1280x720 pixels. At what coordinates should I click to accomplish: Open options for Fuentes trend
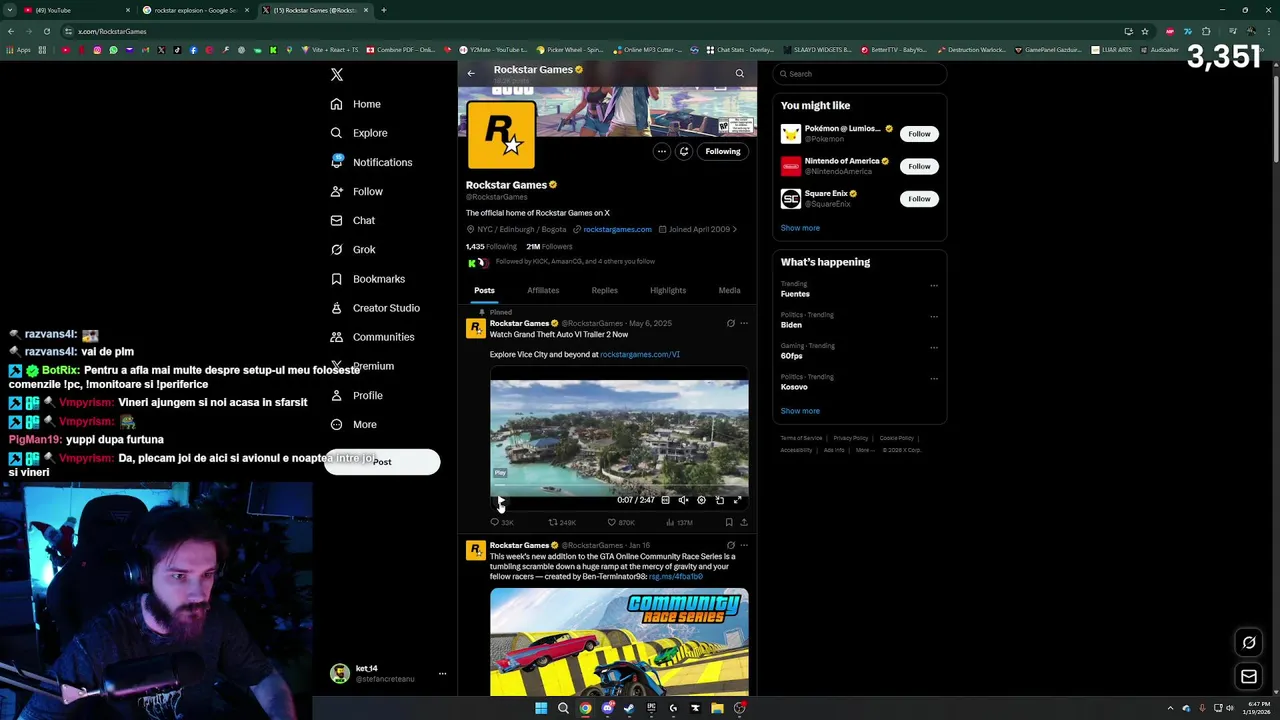click(934, 285)
